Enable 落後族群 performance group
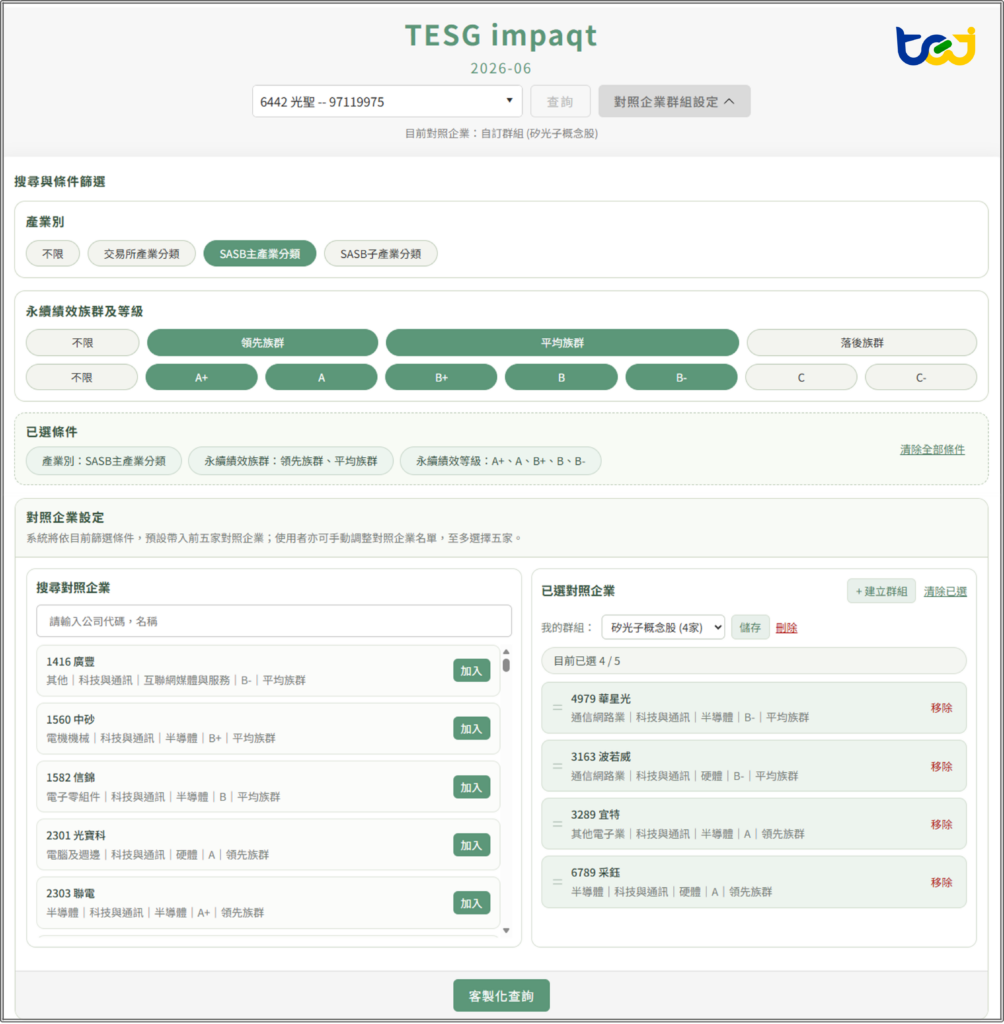Image resolution: width=1004 pixels, height=1024 pixels. [862, 342]
